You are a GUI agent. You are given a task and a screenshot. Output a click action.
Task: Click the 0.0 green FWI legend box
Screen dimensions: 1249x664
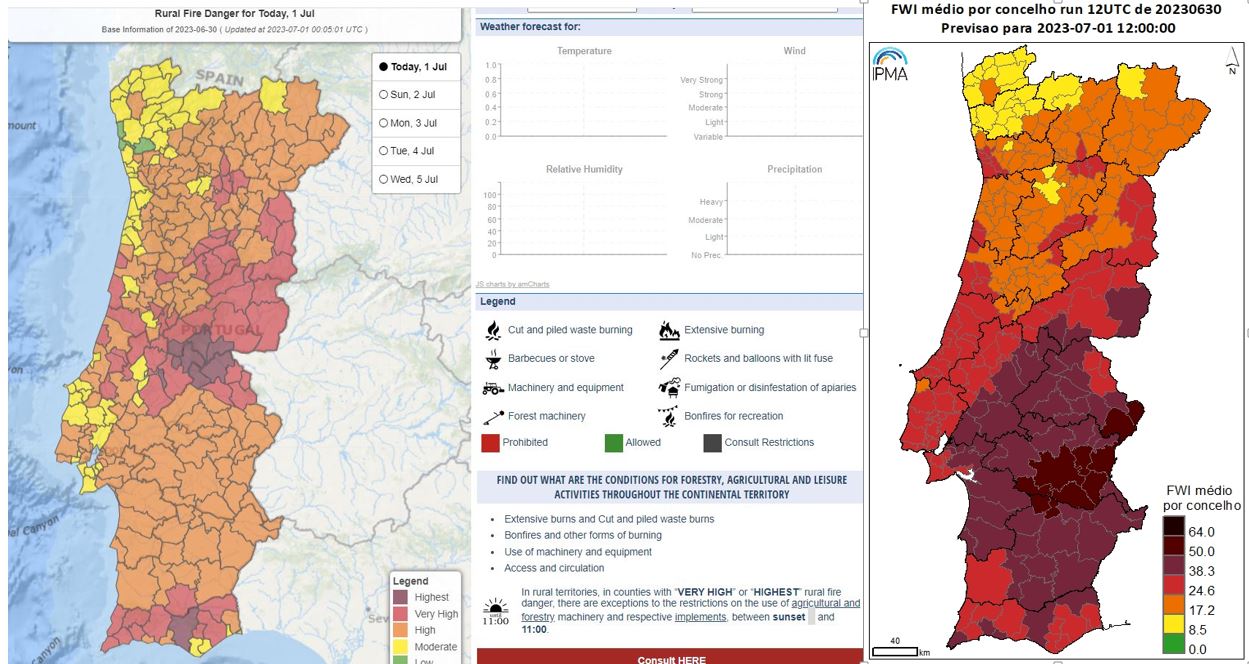1174,642
